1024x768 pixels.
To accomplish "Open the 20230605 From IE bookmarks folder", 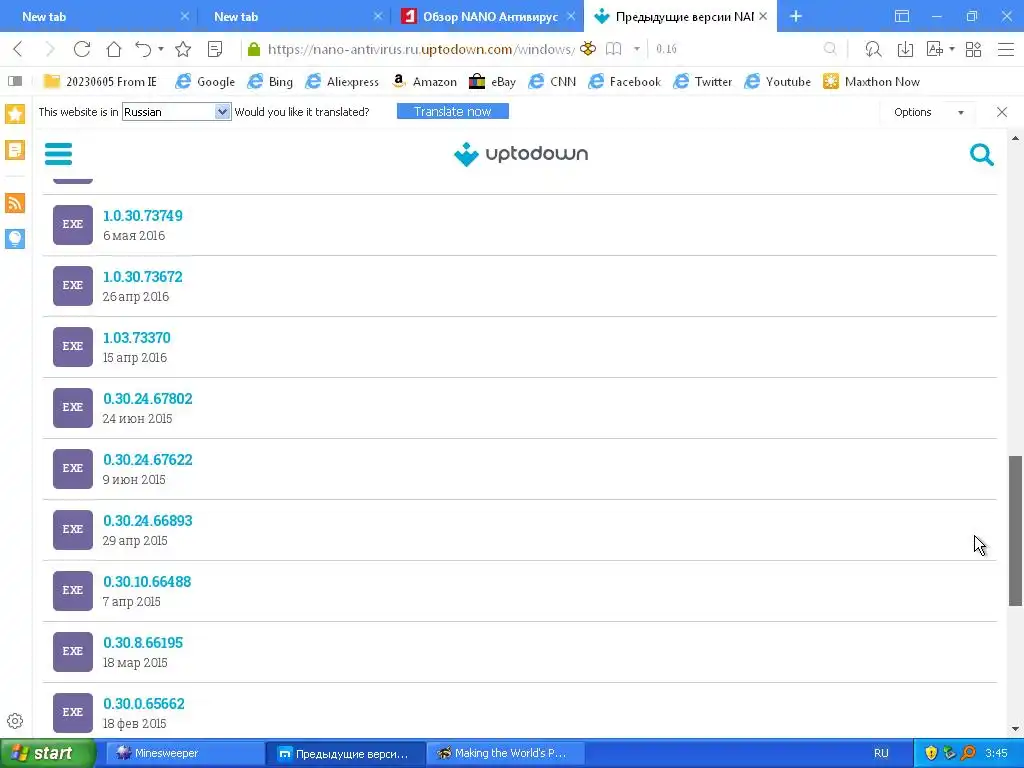I will (100, 81).
